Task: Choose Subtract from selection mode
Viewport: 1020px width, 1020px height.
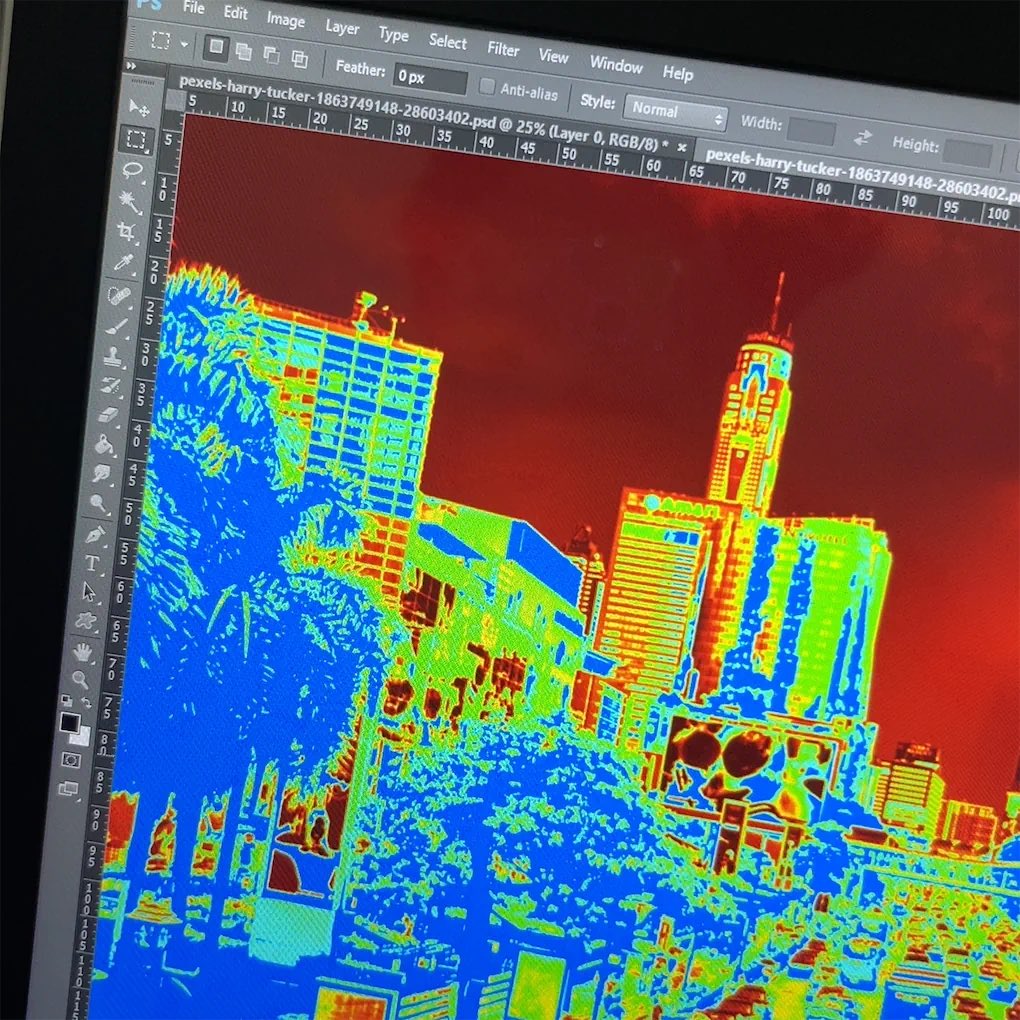Action: [272, 55]
